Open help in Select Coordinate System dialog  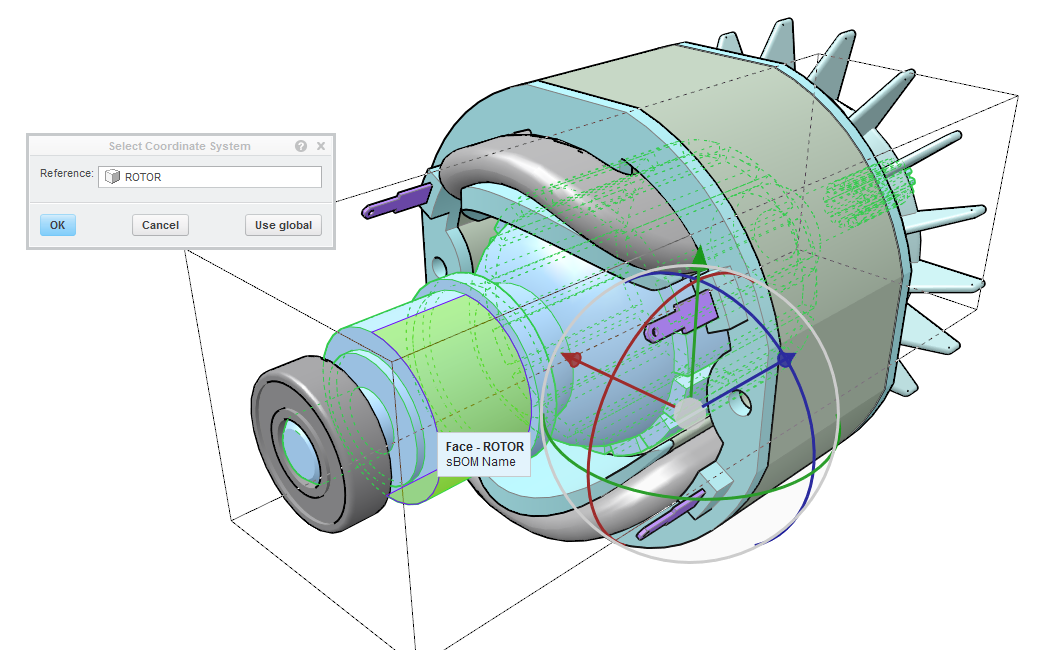coord(301,146)
